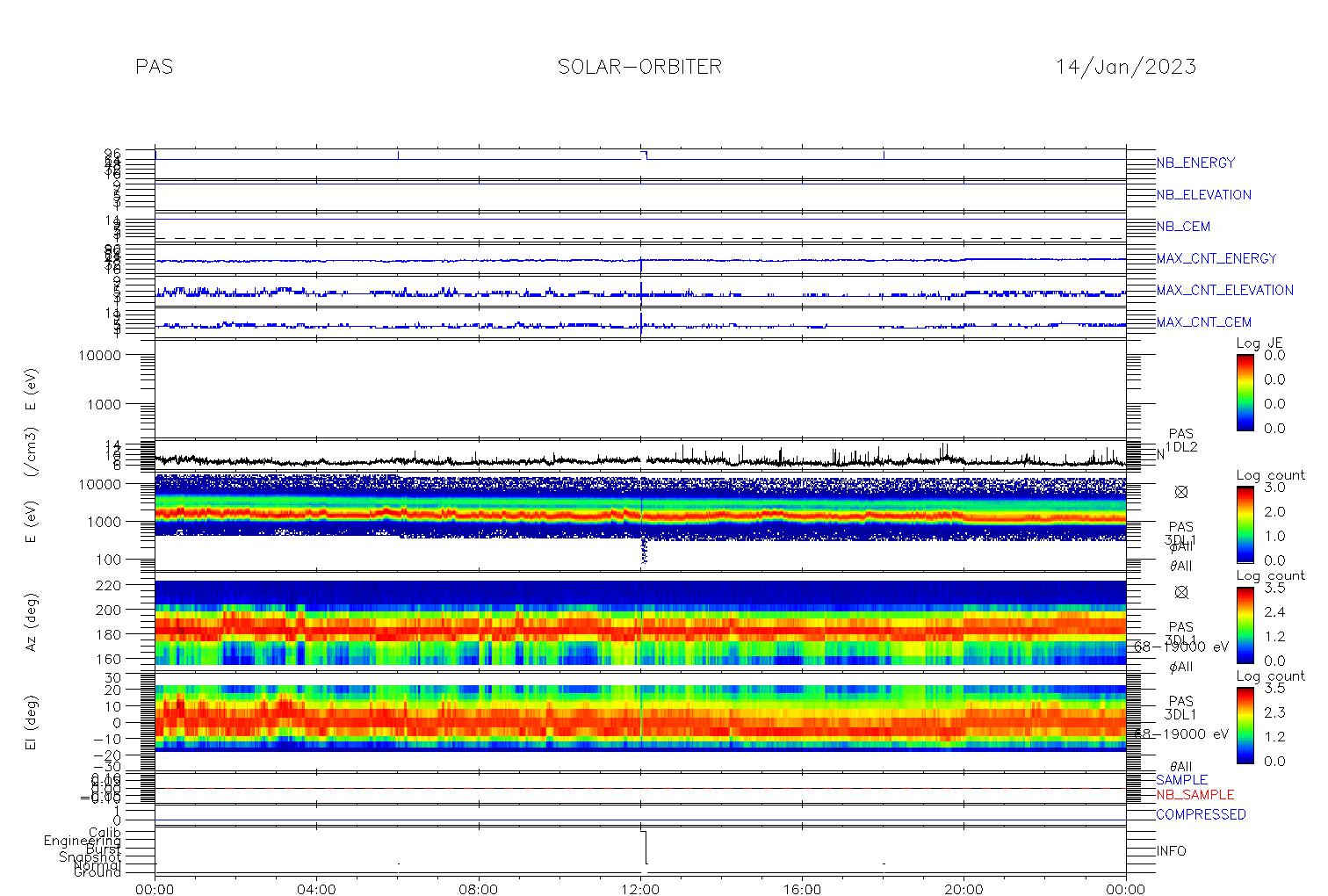
Task: Click the INFO panel label
Action: click(x=1171, y=851)
